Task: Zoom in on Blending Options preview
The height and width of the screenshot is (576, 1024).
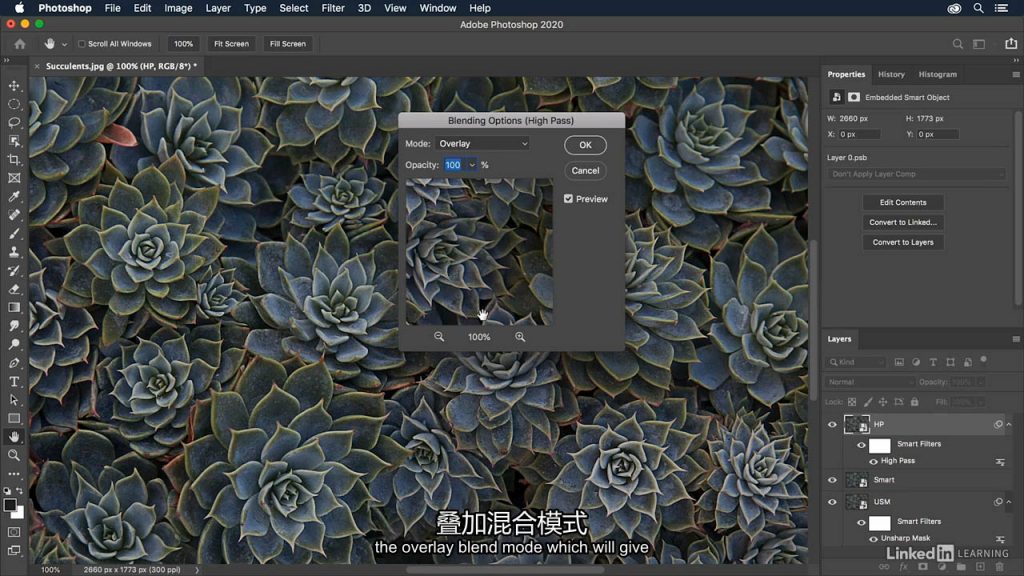Action: 520,337
